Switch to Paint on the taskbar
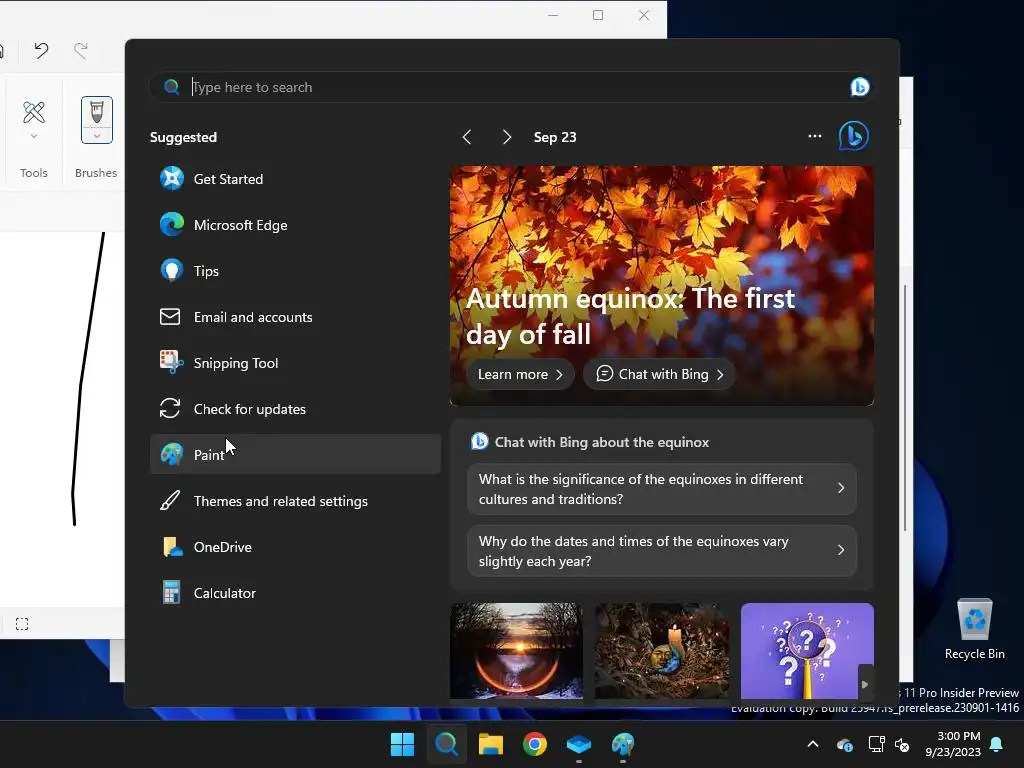This screenshot has width=1024, height=768. point(623,744)
